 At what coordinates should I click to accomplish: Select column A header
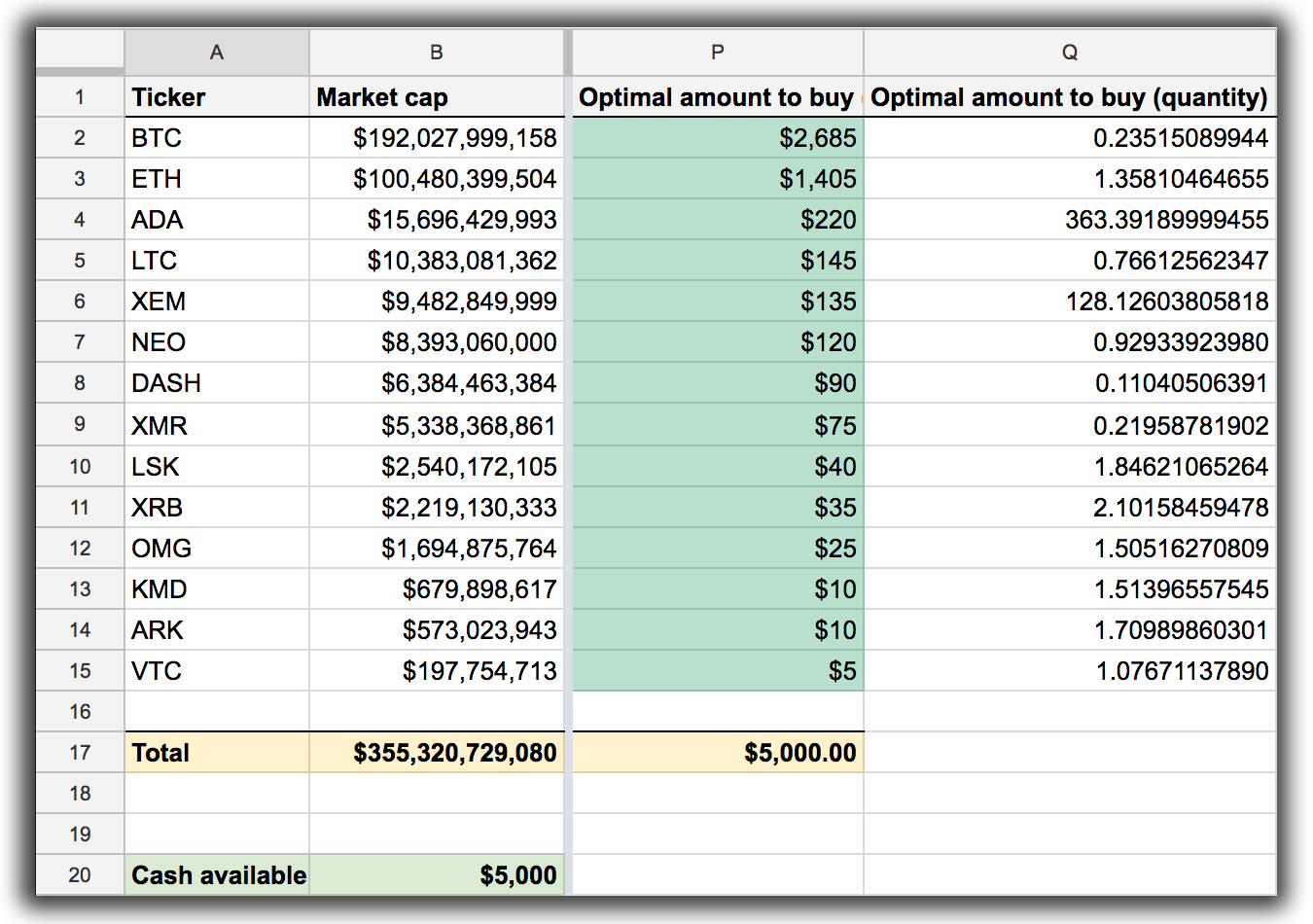pos(216,53)
